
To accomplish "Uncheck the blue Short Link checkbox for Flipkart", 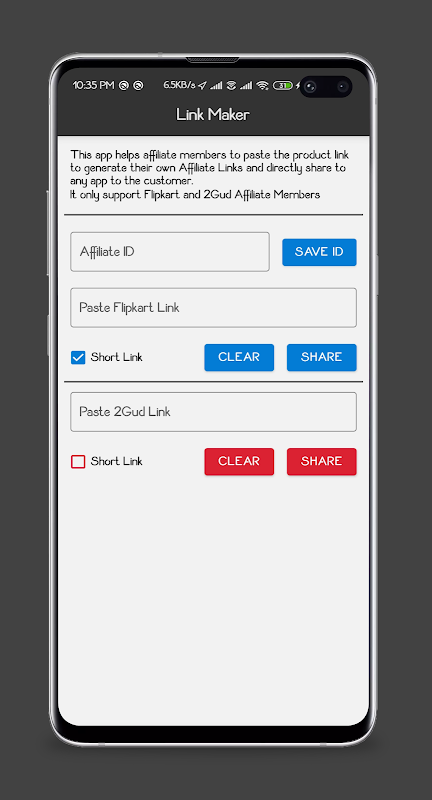I will point(78,358).
